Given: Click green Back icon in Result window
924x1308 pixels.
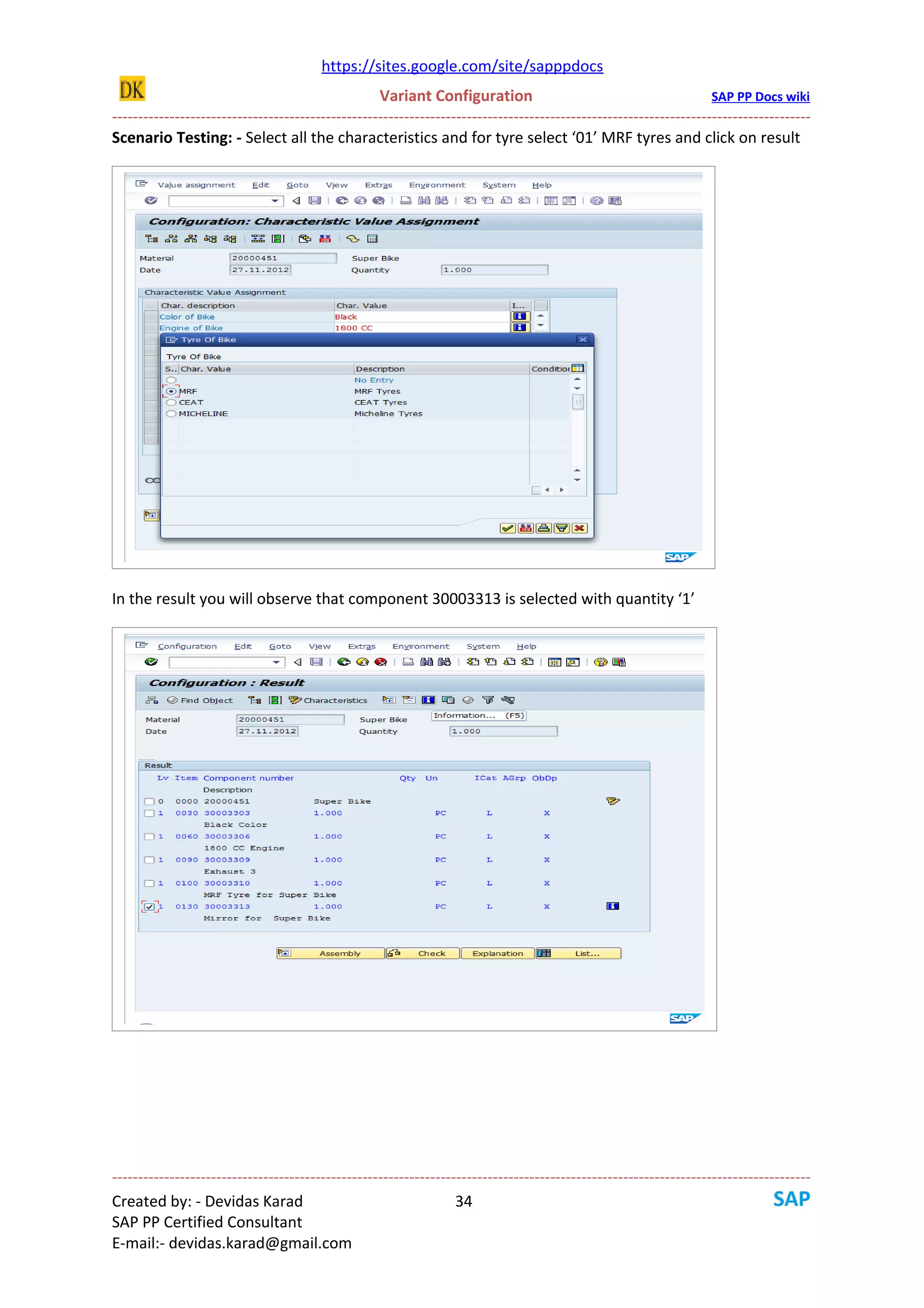Looking at the screenshot, I should (x=343, y=662).
